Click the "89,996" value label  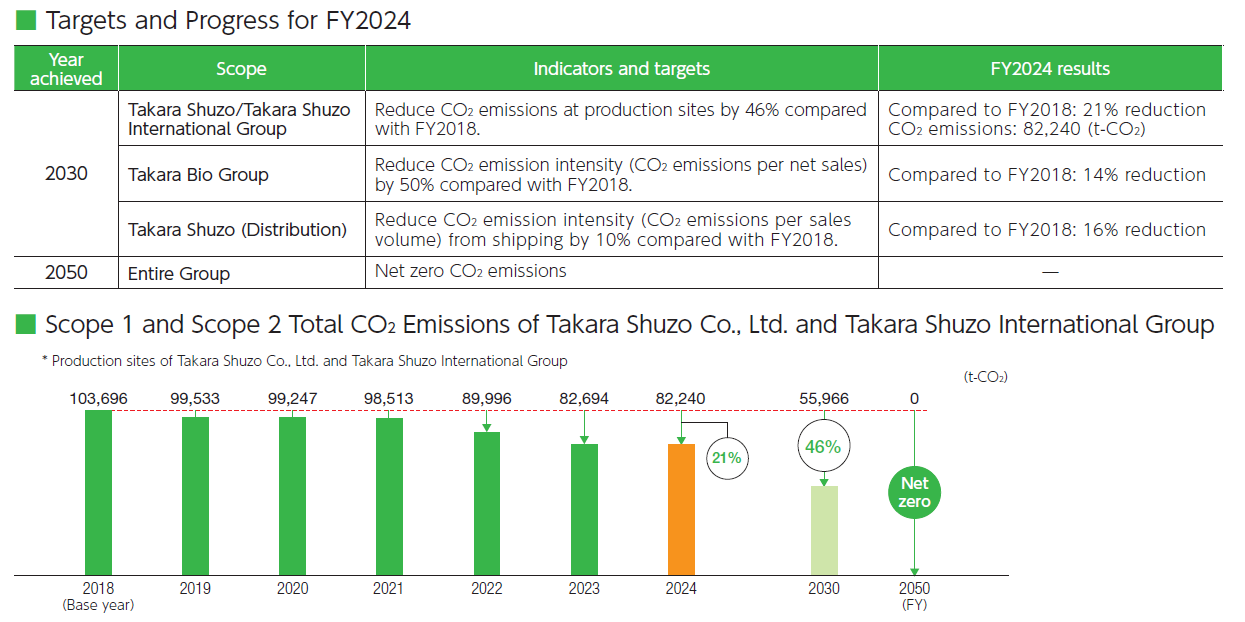point(486,398)
